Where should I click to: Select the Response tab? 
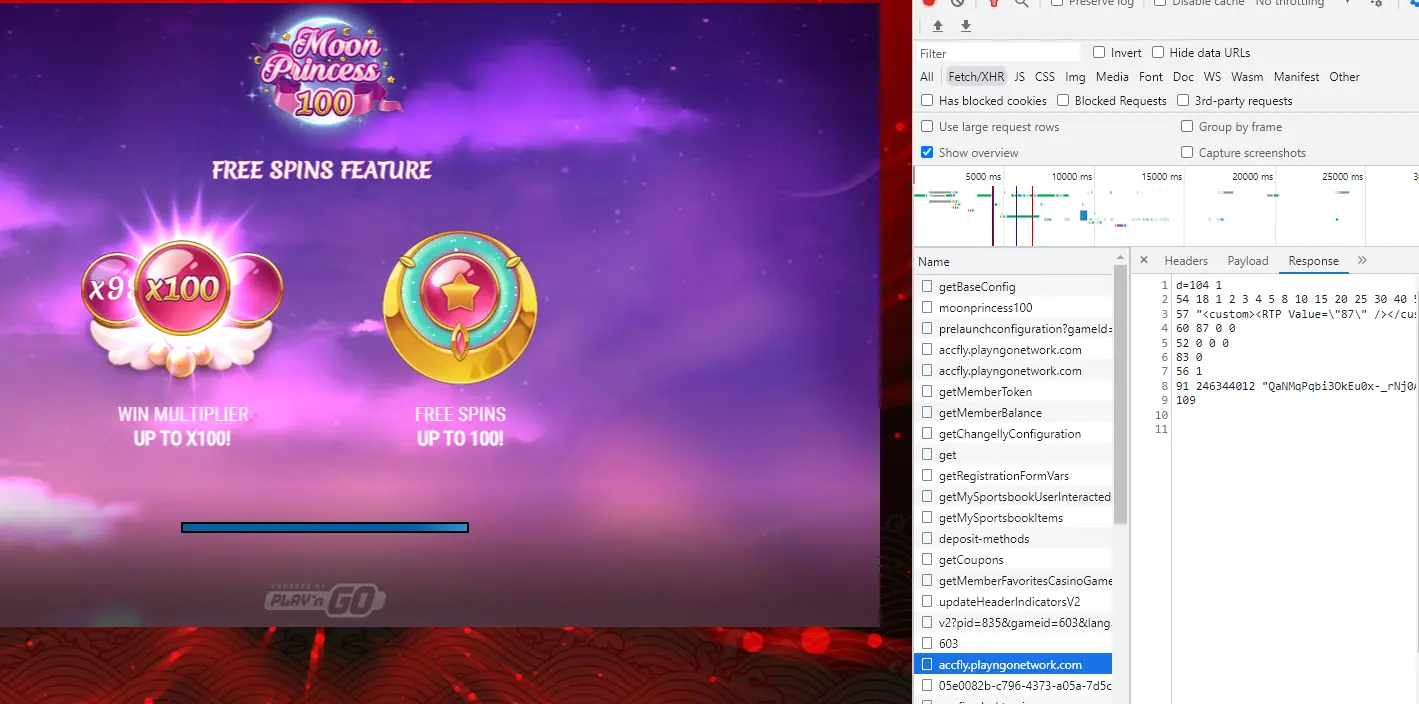1313,261
